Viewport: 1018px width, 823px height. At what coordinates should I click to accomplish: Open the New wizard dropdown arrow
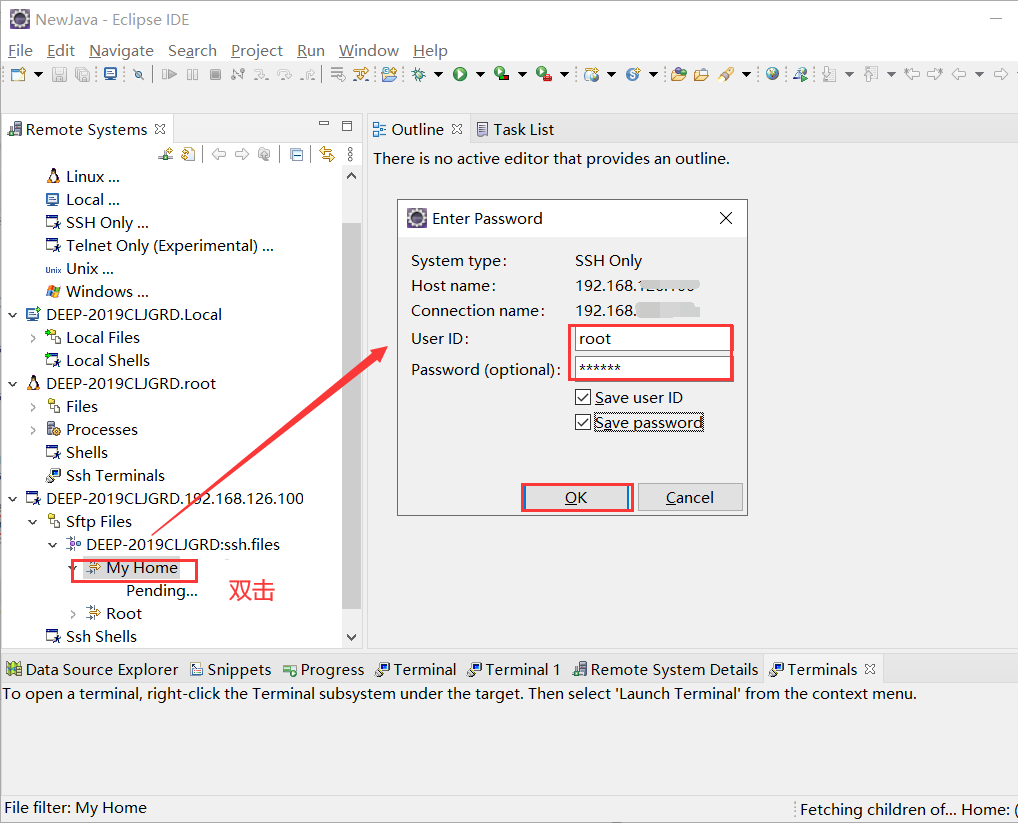click(38, 75)
